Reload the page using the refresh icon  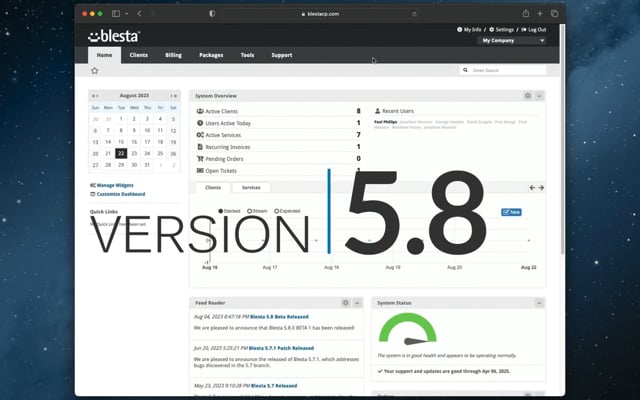pos(414,14)
